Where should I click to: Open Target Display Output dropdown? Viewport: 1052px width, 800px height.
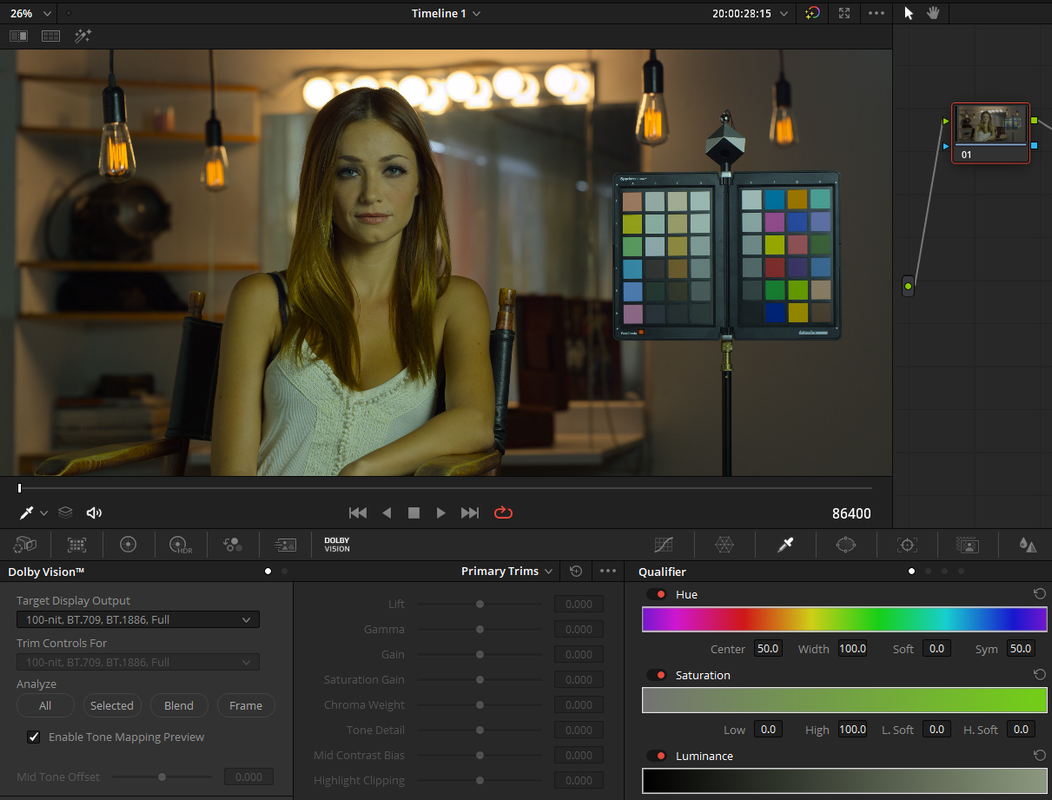[138, 619]
